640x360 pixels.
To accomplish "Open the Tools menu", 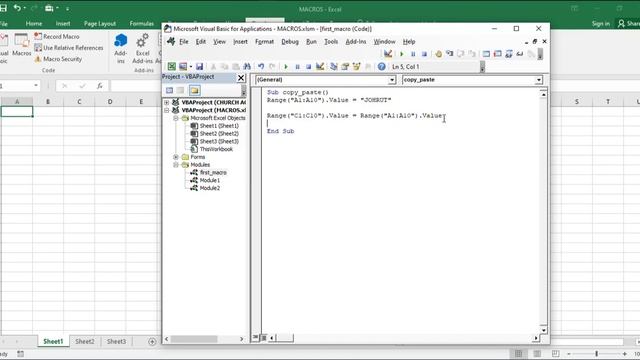I will click(x=331, y=42).
